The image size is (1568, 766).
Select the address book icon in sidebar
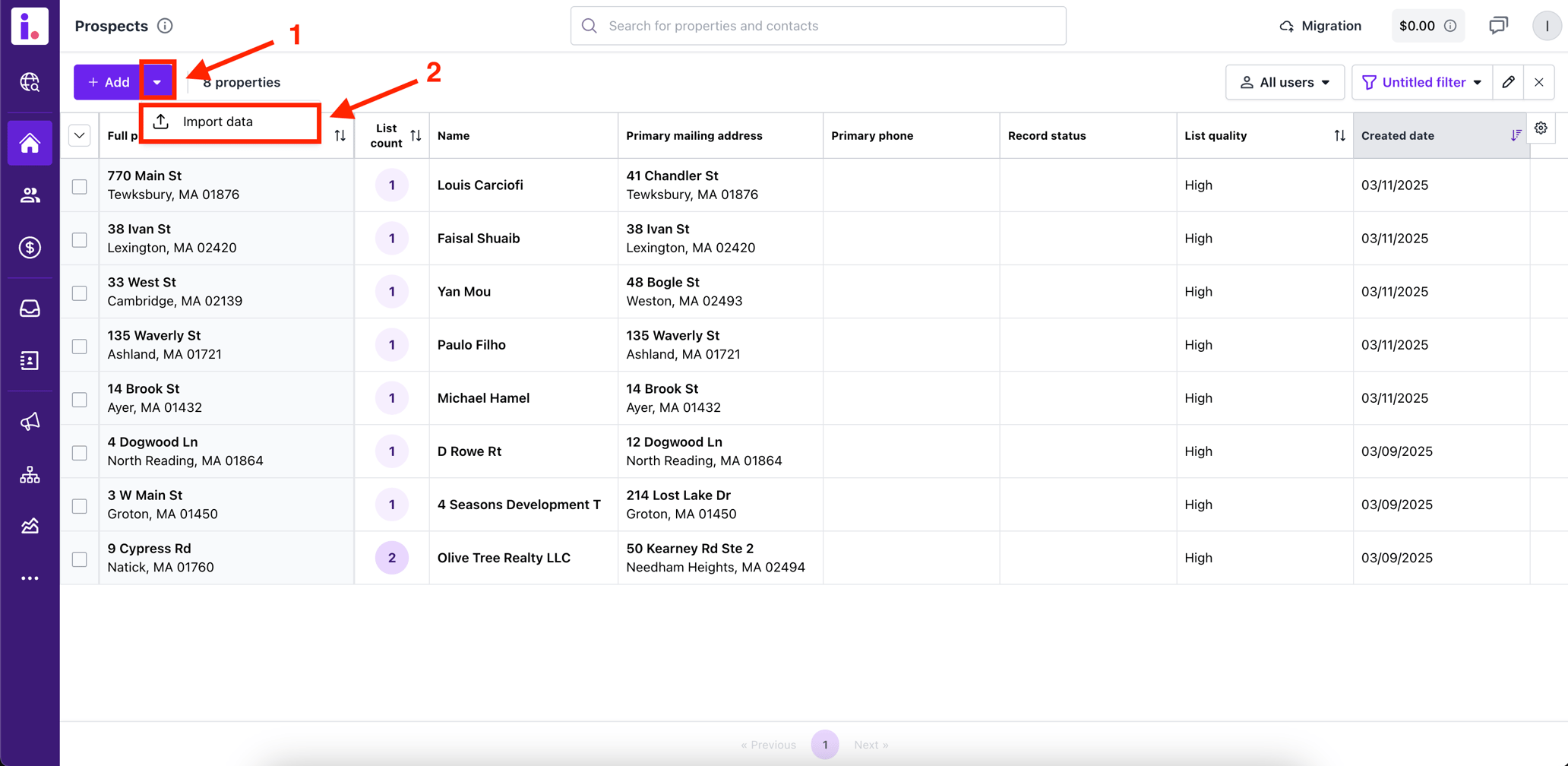[x=30, y=360]
